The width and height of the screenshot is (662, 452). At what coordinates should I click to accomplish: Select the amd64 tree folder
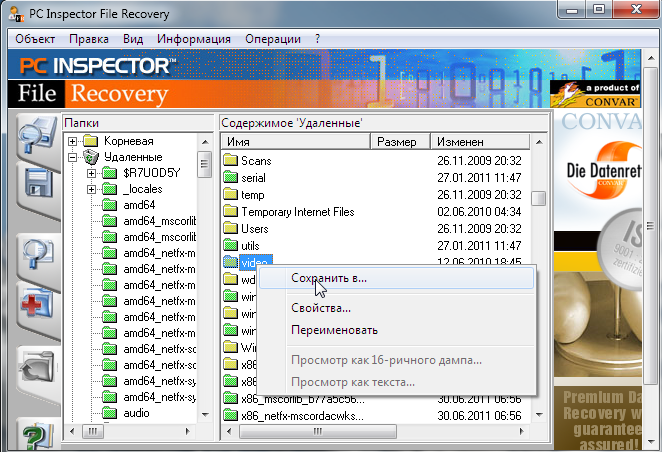[139, 205]
